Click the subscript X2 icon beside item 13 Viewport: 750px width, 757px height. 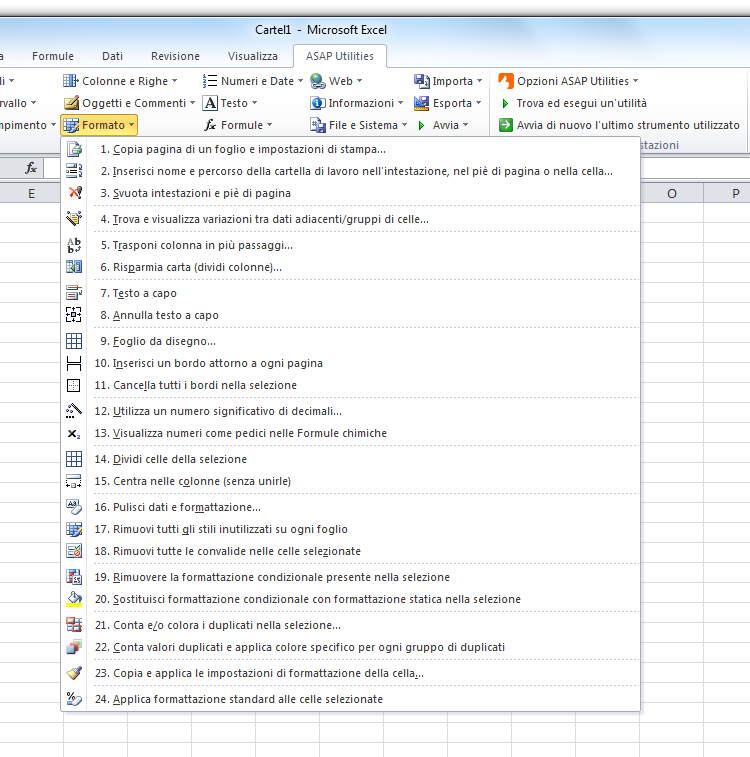coord(74,433)
